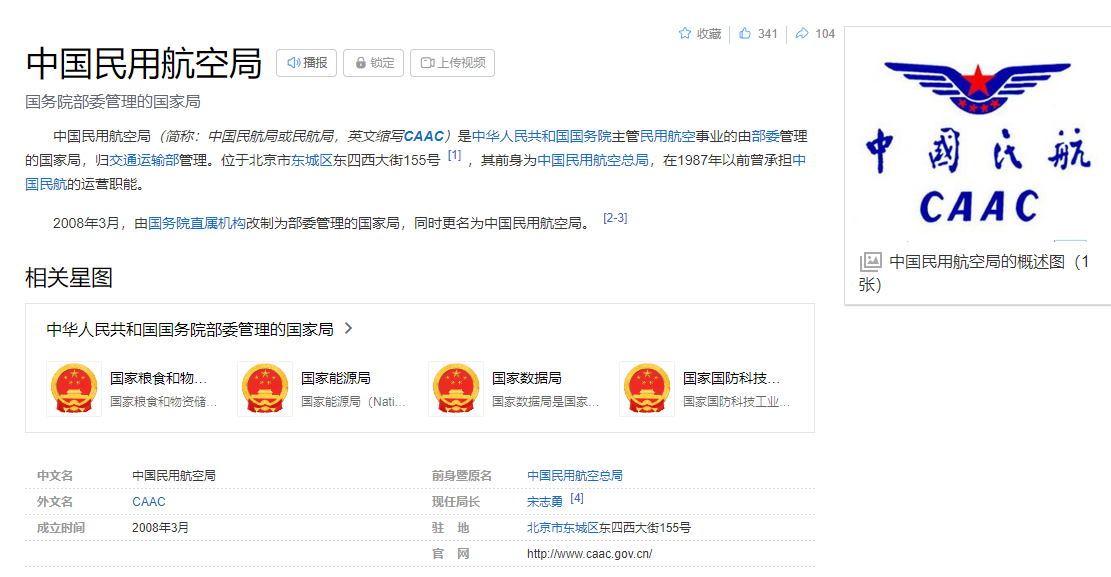Open 中国民用航空总局 link in info table
1111x577 pixels.
[x=574, y=476]
